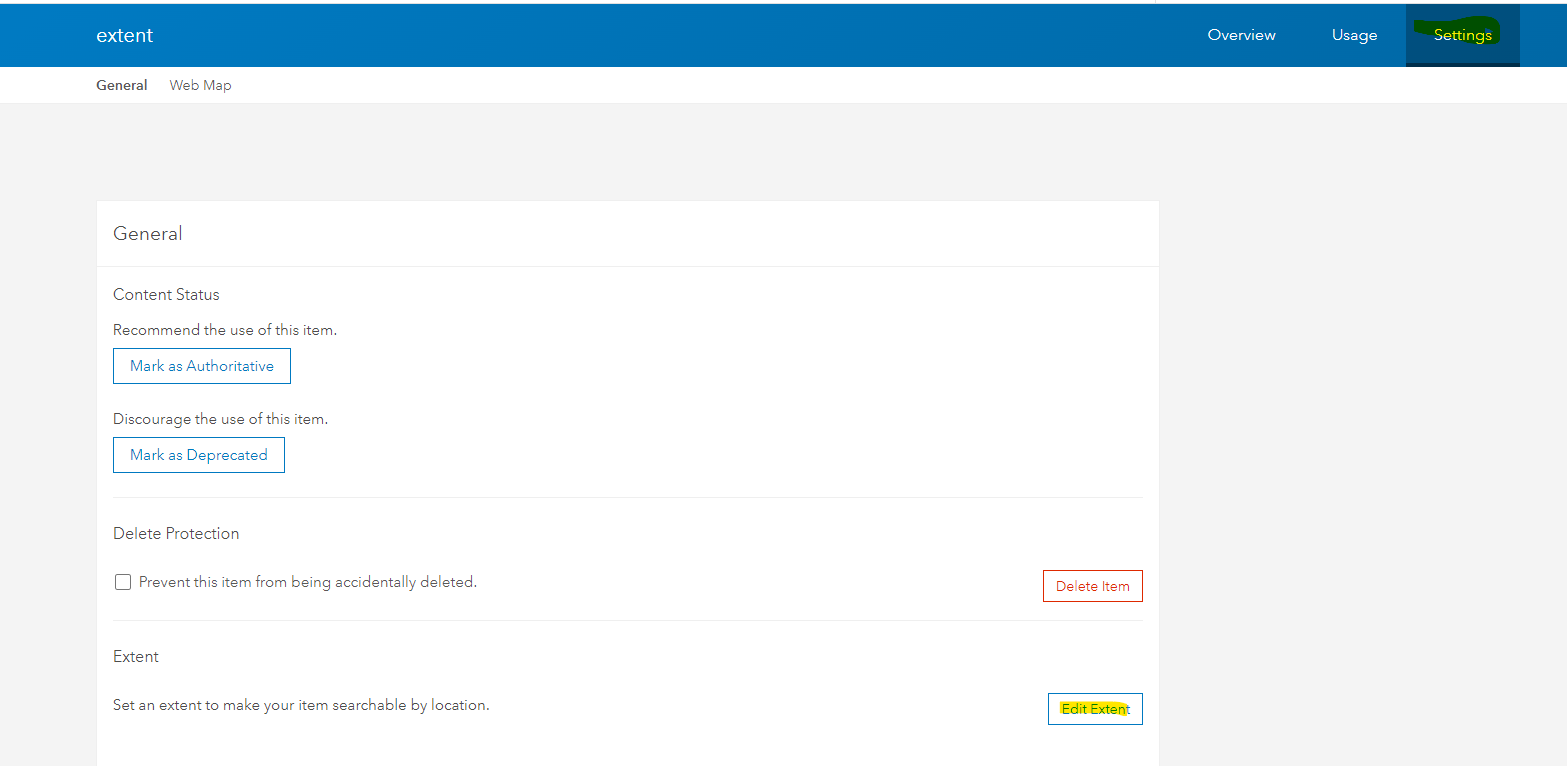Switch to the Web Map settings tab
Screen dimensions: 1567x766
coord(200,85)
